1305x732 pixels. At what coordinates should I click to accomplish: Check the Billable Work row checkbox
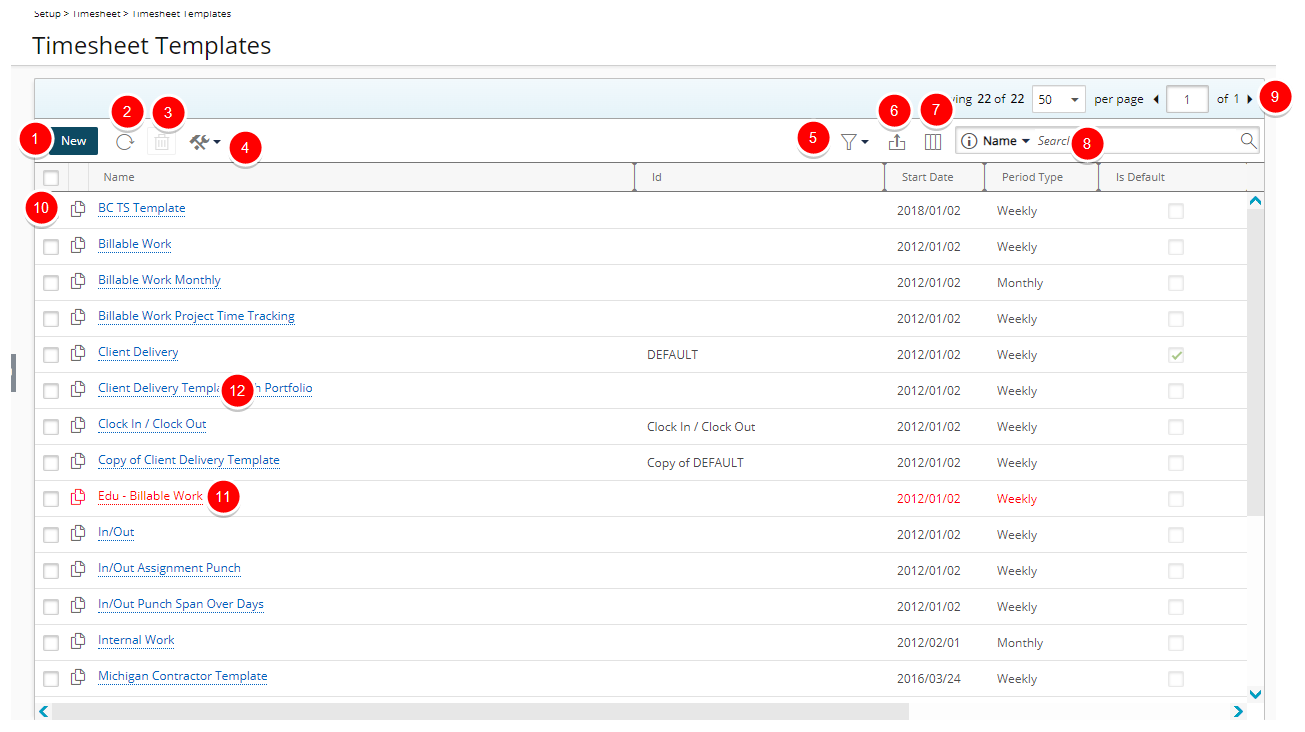click(x=51, y=247)
